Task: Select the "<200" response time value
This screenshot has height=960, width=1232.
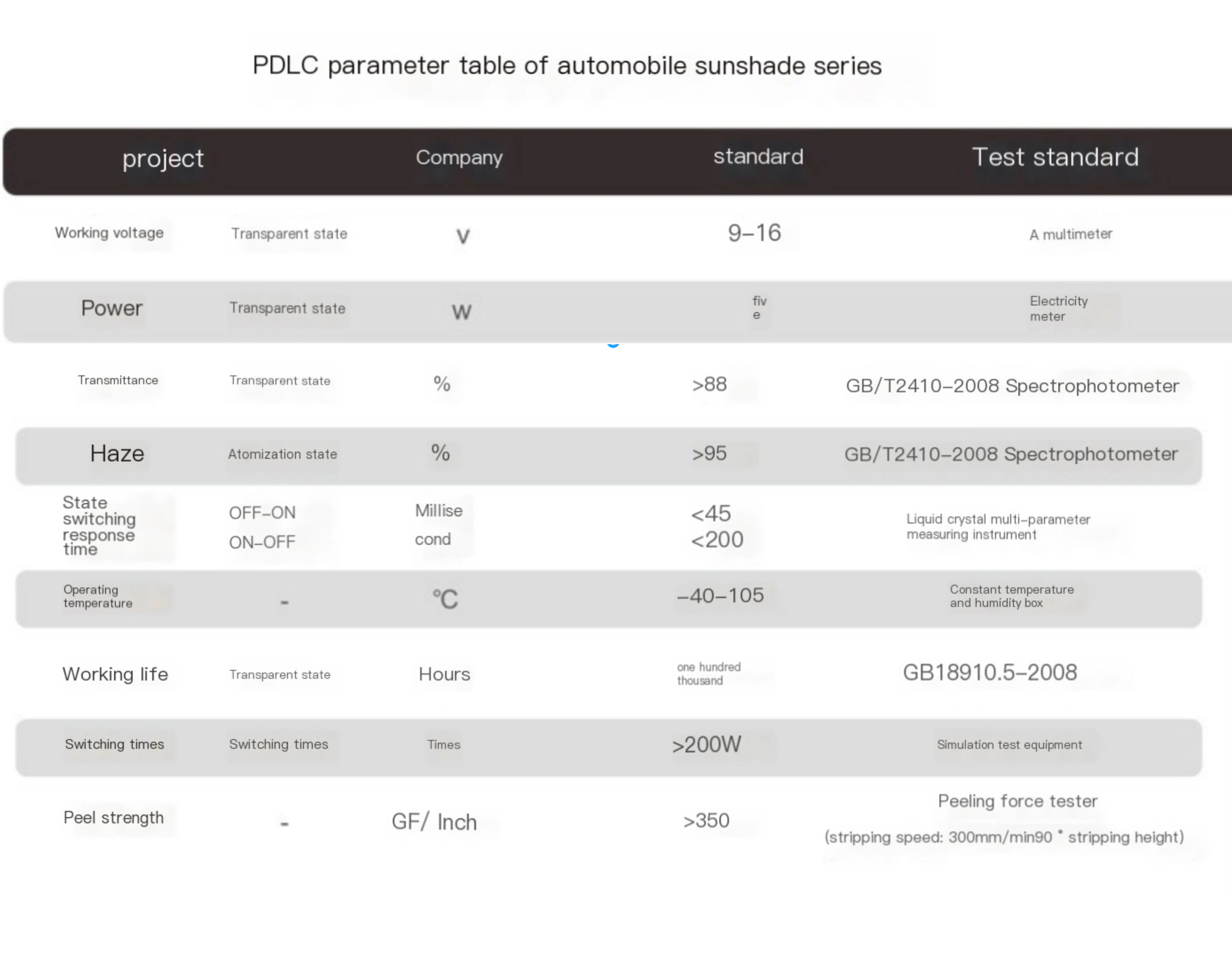Action: click(x=716, y=540)
